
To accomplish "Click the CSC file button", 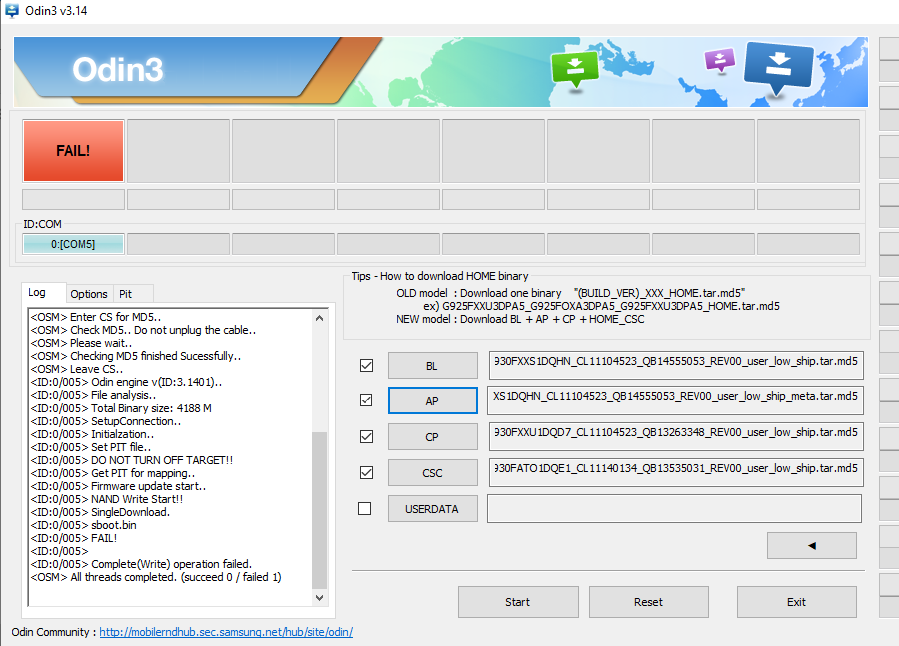I will (x=433, y=473).
